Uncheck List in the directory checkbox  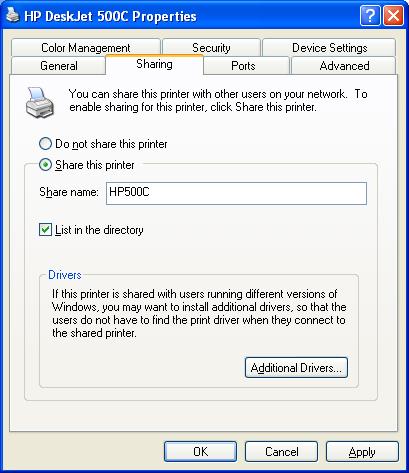pyautogui.click(x=45, y=230)
